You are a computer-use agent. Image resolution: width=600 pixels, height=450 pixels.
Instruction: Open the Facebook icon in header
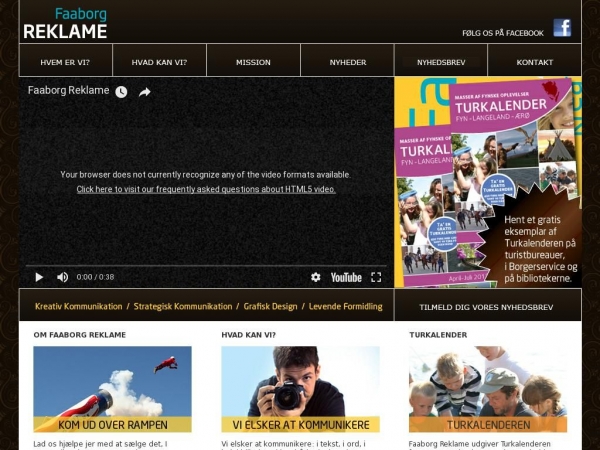[x=562, y=28]
